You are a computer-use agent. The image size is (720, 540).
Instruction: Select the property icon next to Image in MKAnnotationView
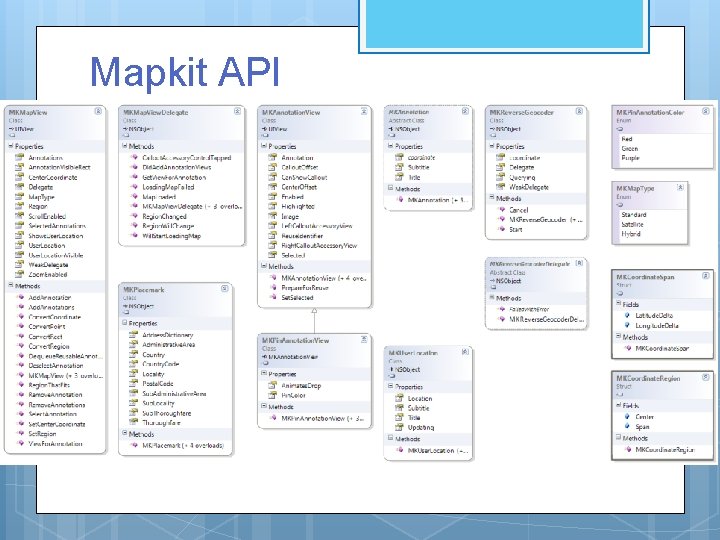(273, 216)
